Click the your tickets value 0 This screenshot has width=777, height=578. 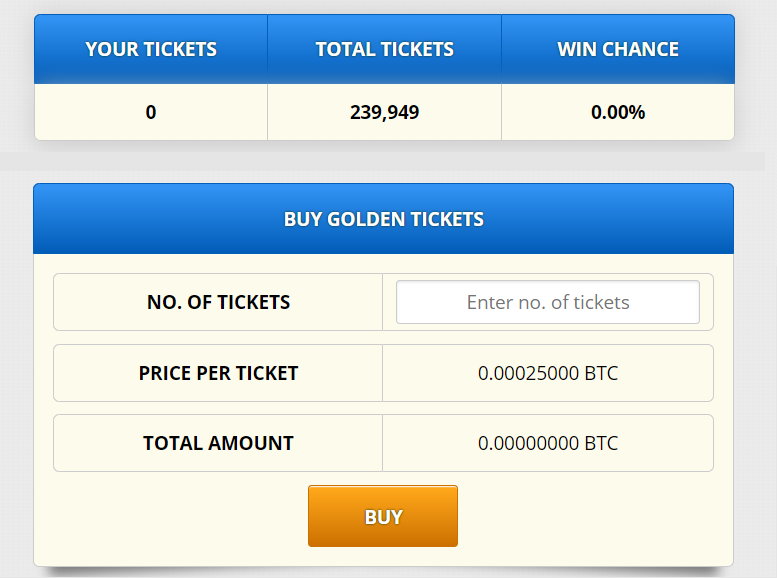coord(151,113)
